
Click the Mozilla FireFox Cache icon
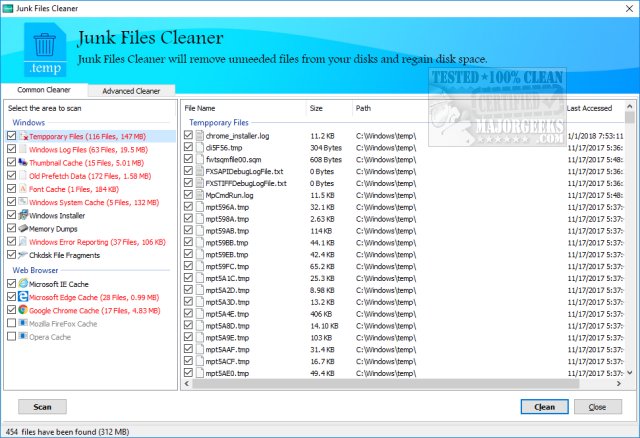[x=23, y=323]
